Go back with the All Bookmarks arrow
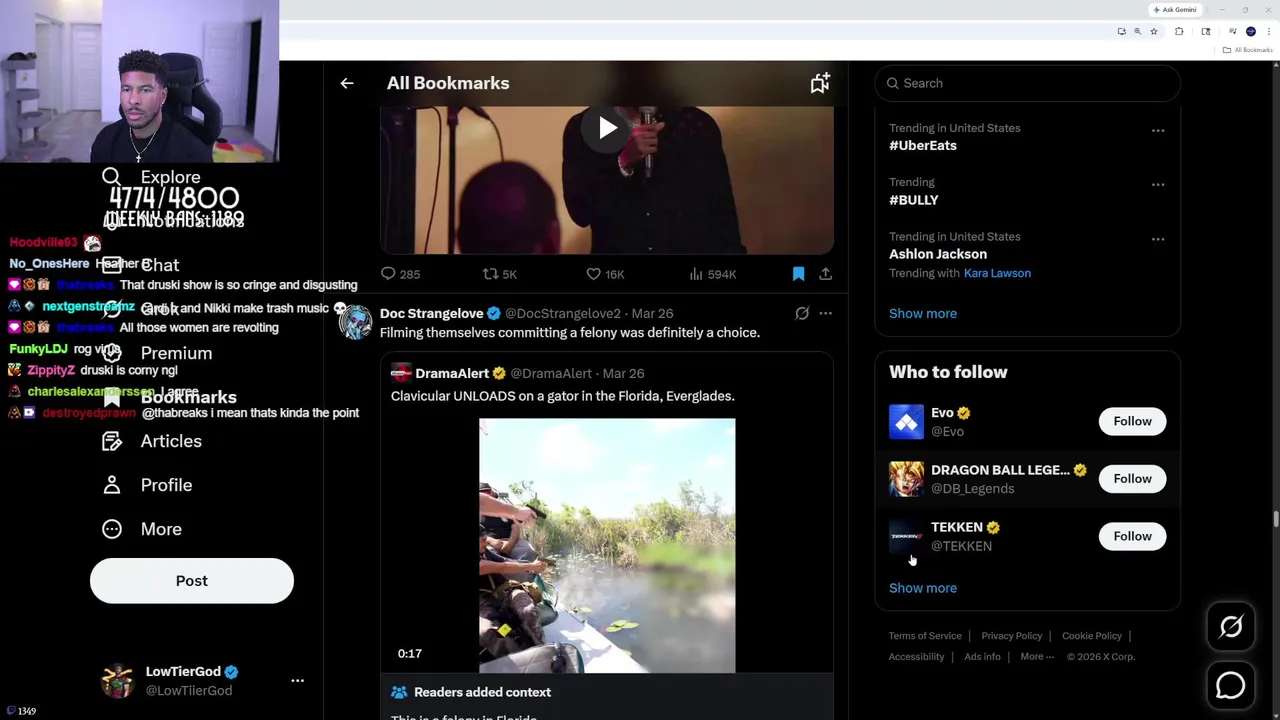Viewport: 1280px width, 720px height. [x=347, y=83]
